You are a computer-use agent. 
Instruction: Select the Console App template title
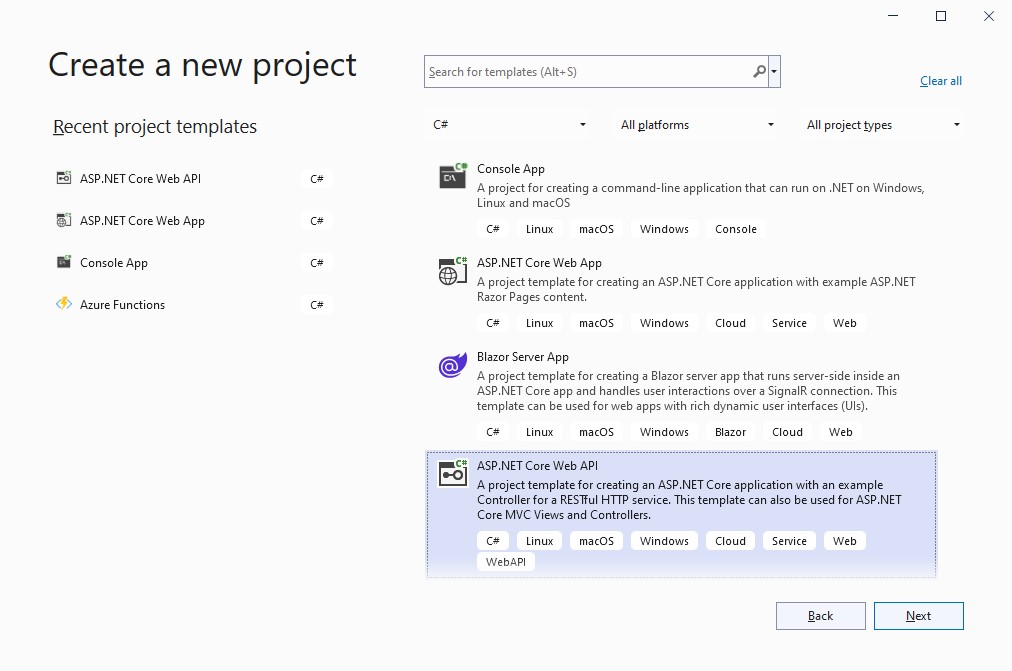tap(511, 169)
